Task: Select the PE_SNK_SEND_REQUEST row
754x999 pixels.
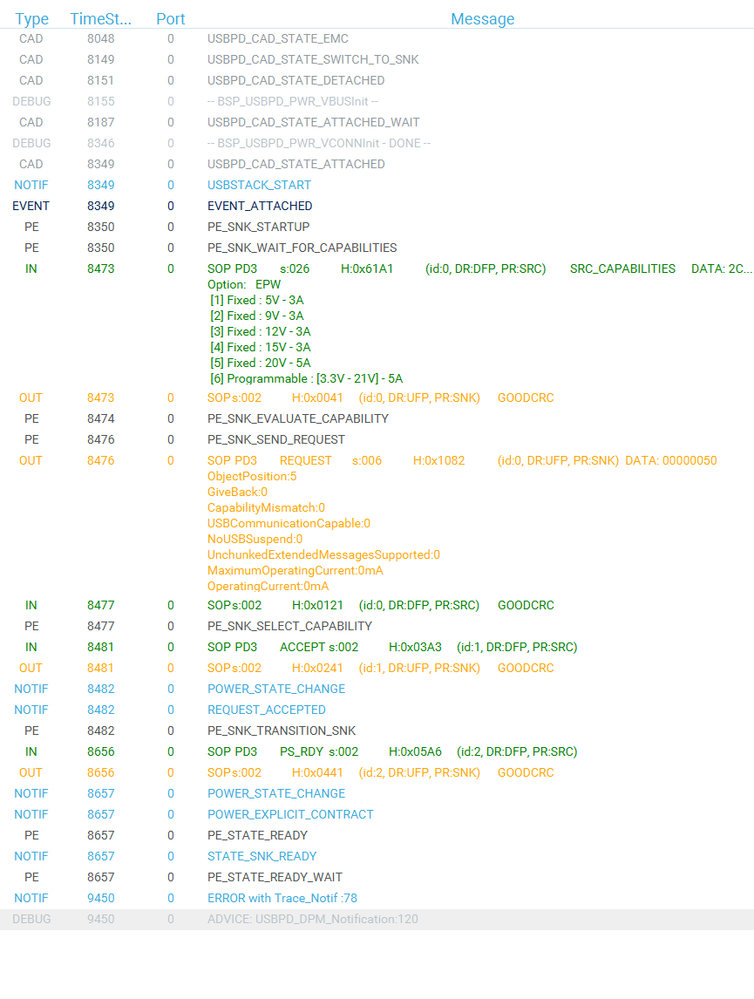Action: click(x=377, y=440)
